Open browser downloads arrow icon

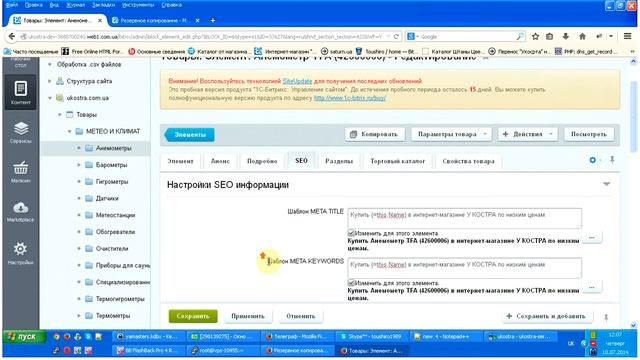[566, 37]
